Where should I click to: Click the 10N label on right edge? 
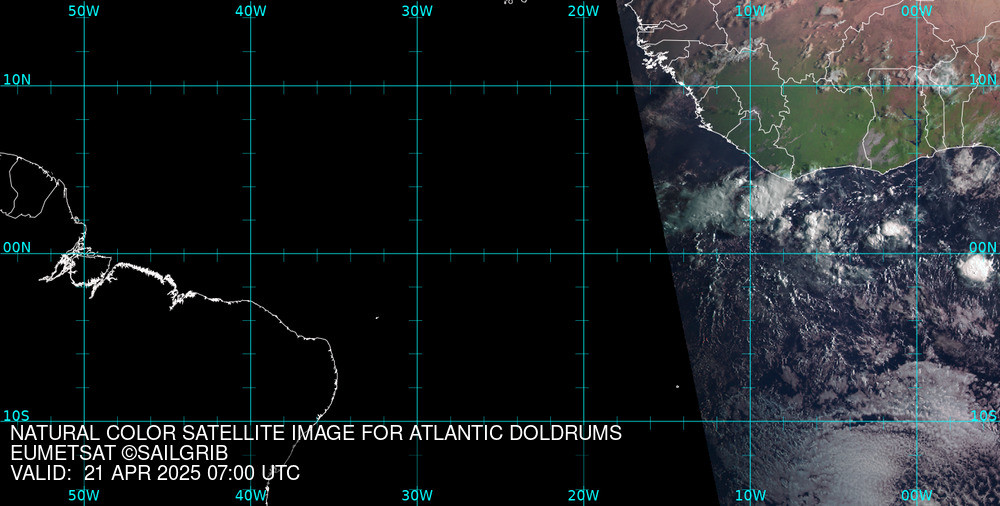pyautogui.click(x=983, y=80)
